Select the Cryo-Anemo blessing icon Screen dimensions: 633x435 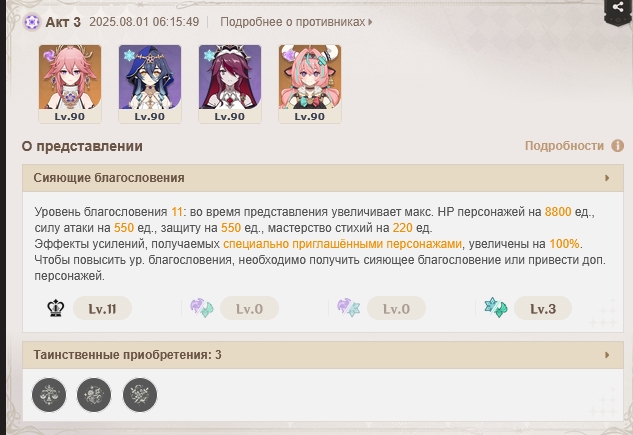tap(496, 308)
